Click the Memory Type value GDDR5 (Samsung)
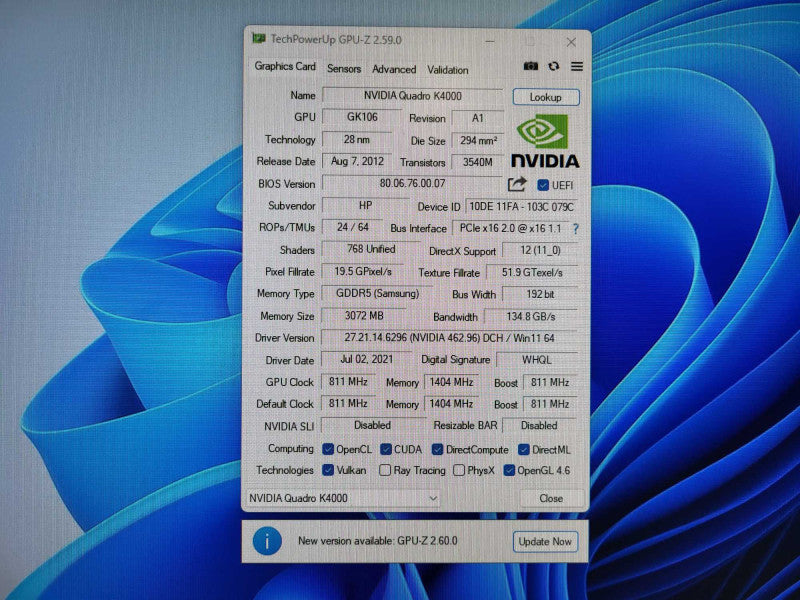Screen dimensions: 800x600 (377, 293)
